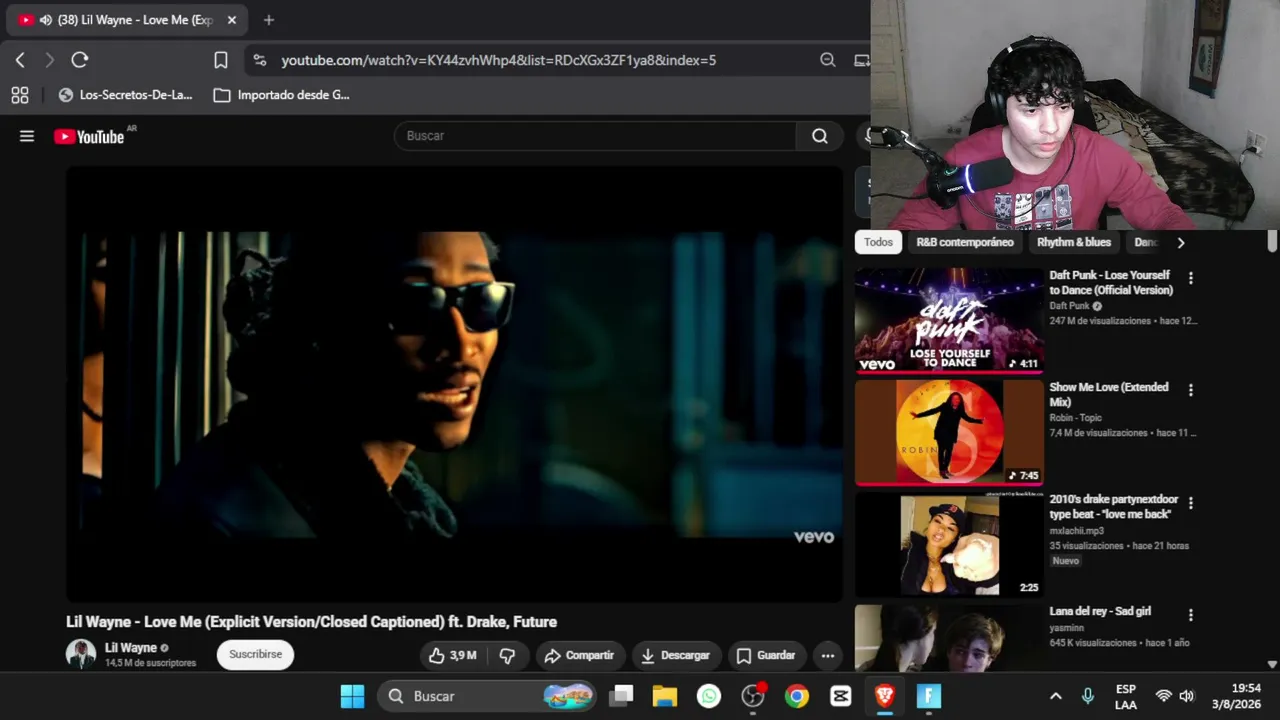Open CapCut from the taskbar
The image size is (1280, 720).
[x=841, y=696]
